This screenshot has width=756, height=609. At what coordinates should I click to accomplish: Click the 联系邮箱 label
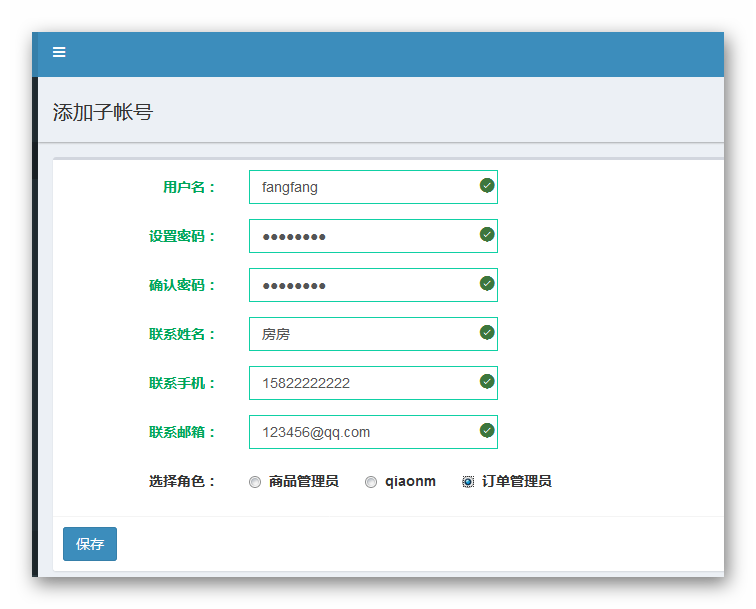[182, 432]
